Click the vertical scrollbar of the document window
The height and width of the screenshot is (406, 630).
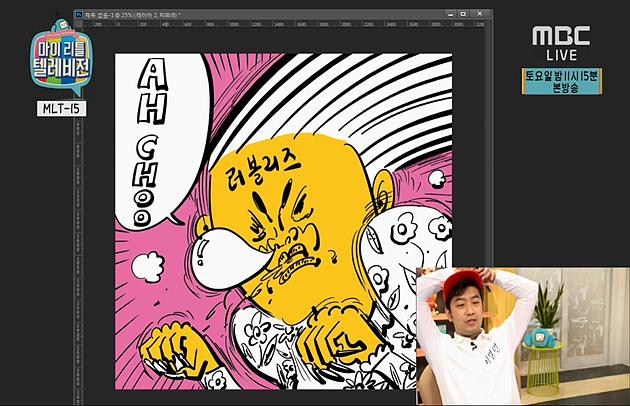(488, 145)
